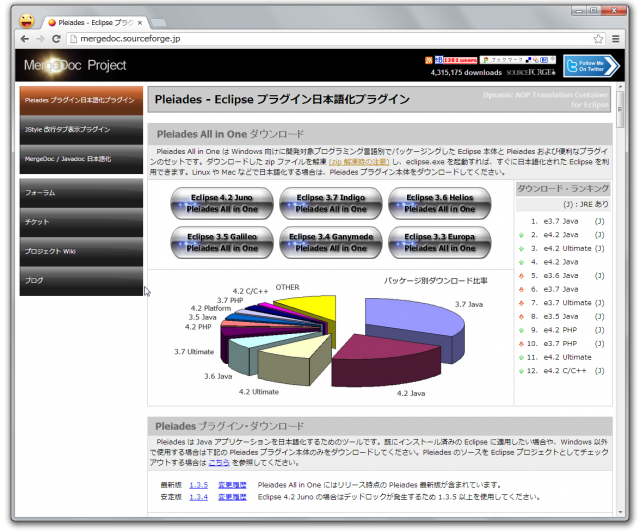This screenshot has width=640, height=532.
Task: Open the こちら link
Action: [219, 463]
